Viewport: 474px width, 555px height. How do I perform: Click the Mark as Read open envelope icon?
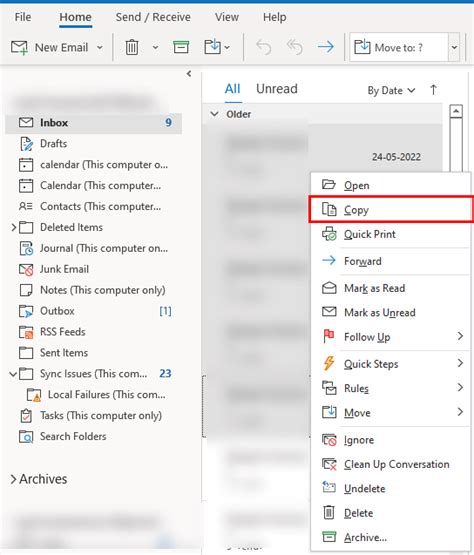click(x=329, y=288)
